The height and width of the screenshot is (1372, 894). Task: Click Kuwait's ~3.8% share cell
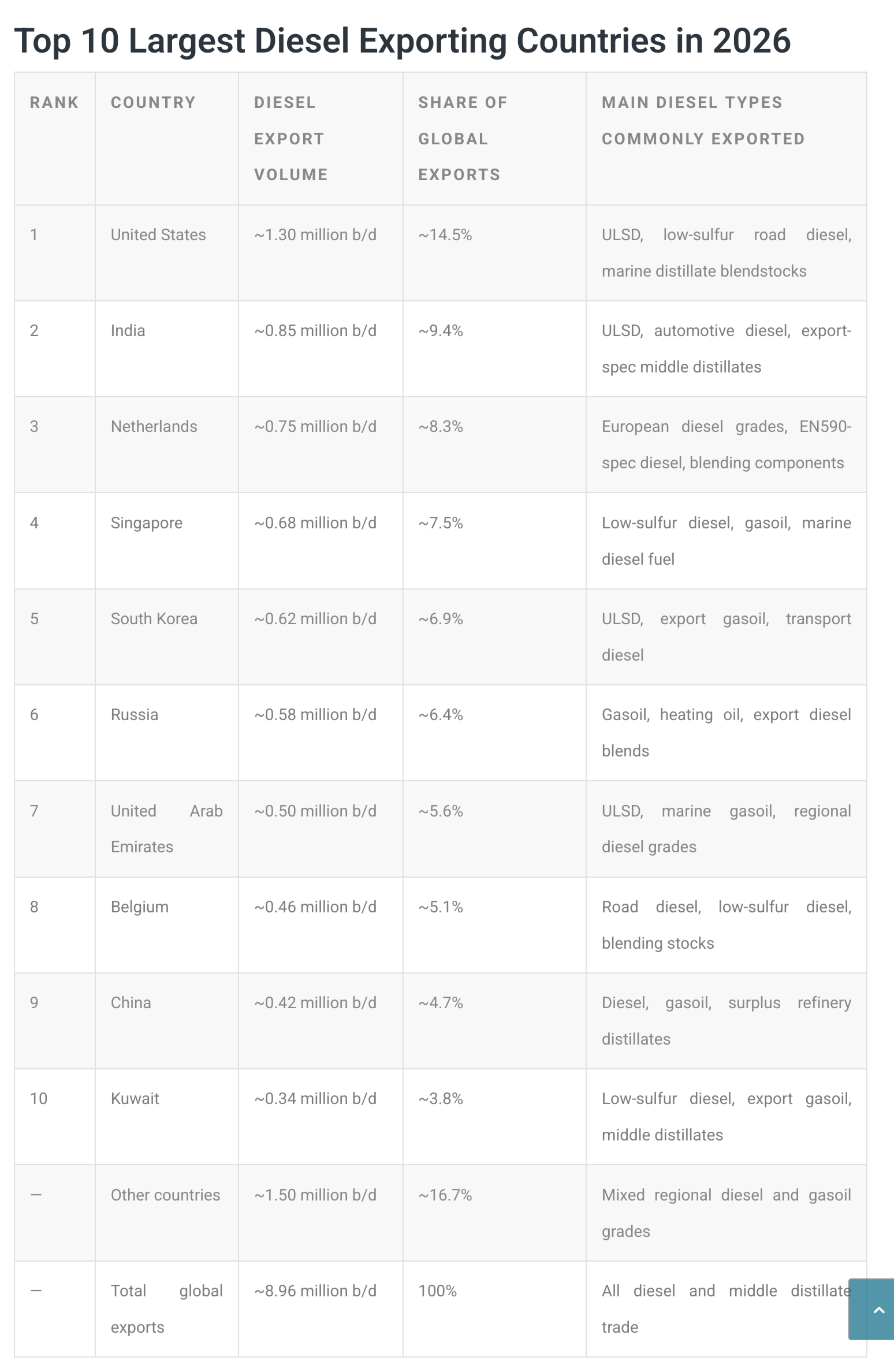(x=441, y=1099)
